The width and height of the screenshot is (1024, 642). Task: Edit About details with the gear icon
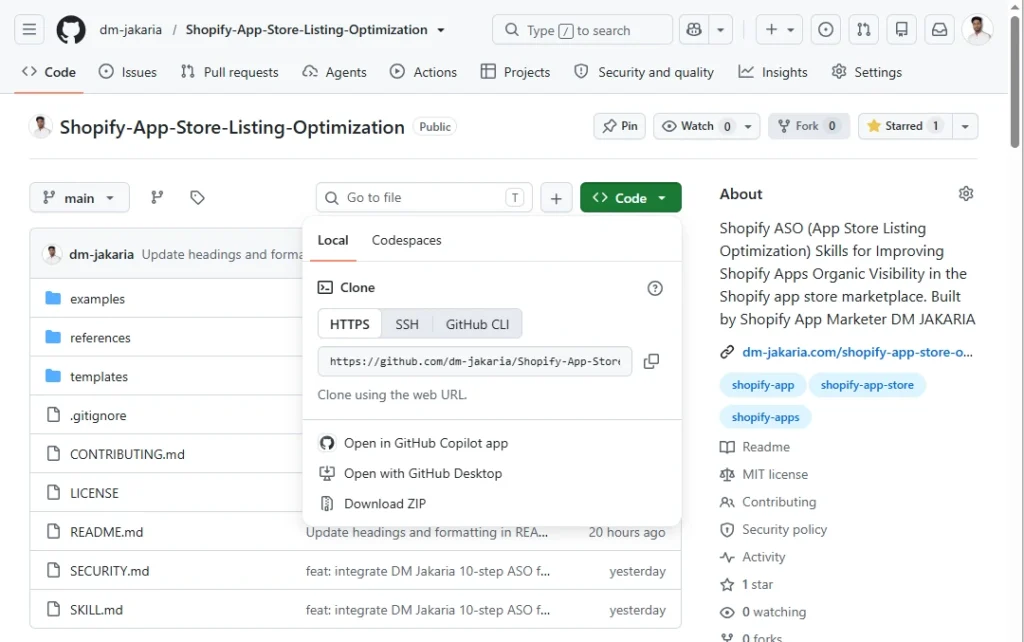point(966,193)
